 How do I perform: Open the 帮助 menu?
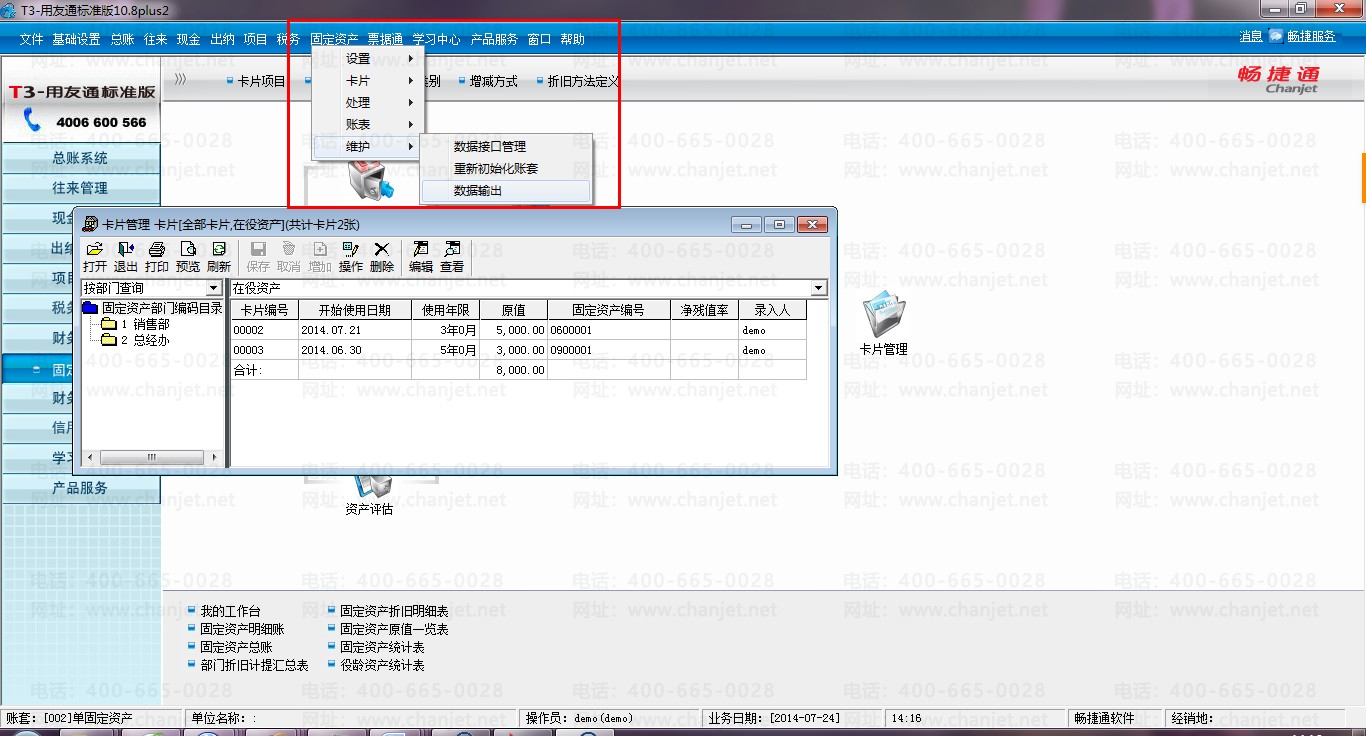pos(572,40)
